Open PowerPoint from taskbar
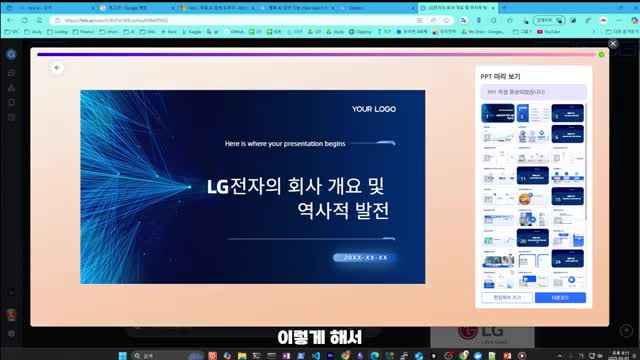The image size is (640, 360). 507,356
